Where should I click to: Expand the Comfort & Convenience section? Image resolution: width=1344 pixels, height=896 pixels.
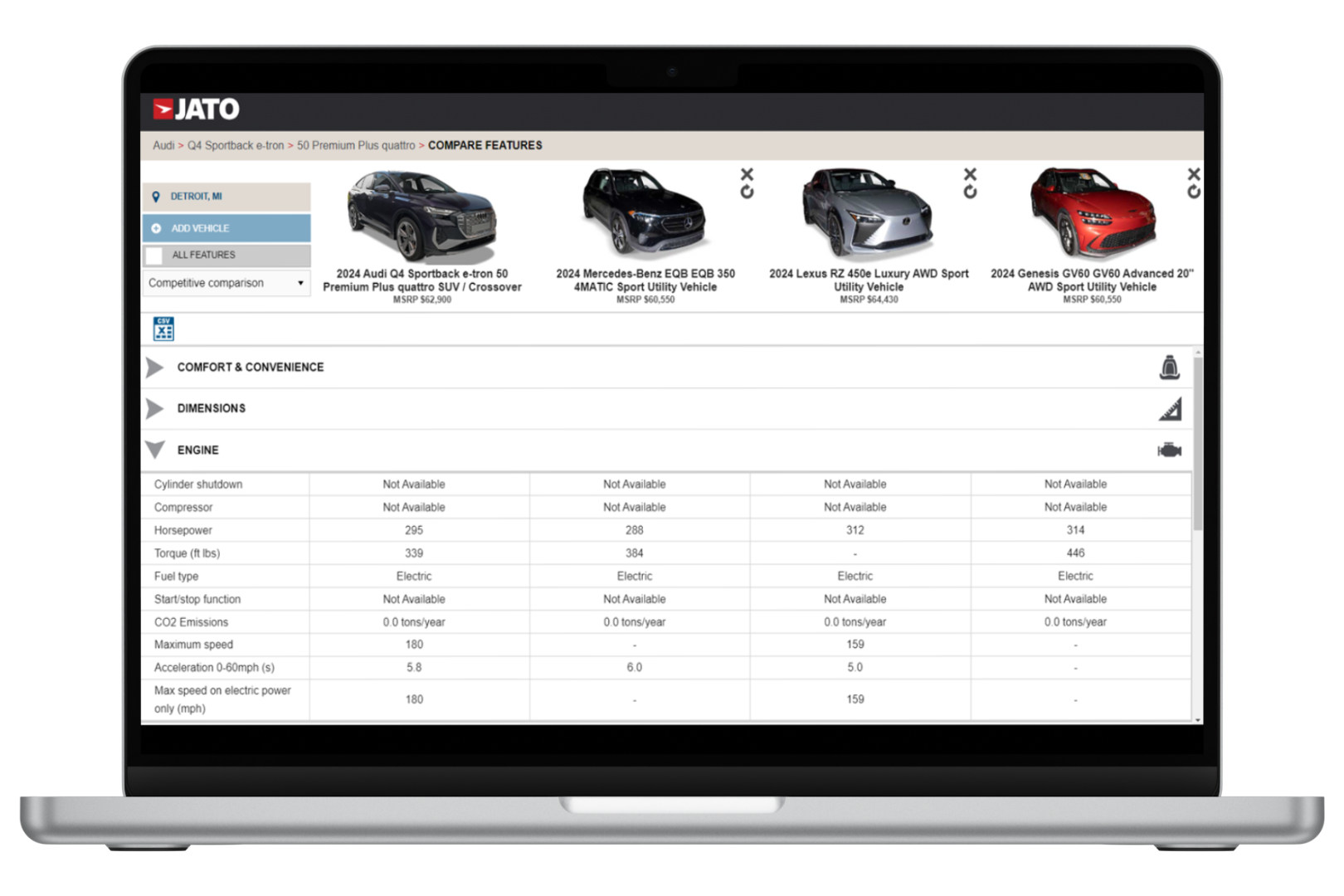click(x=154, y=368)
